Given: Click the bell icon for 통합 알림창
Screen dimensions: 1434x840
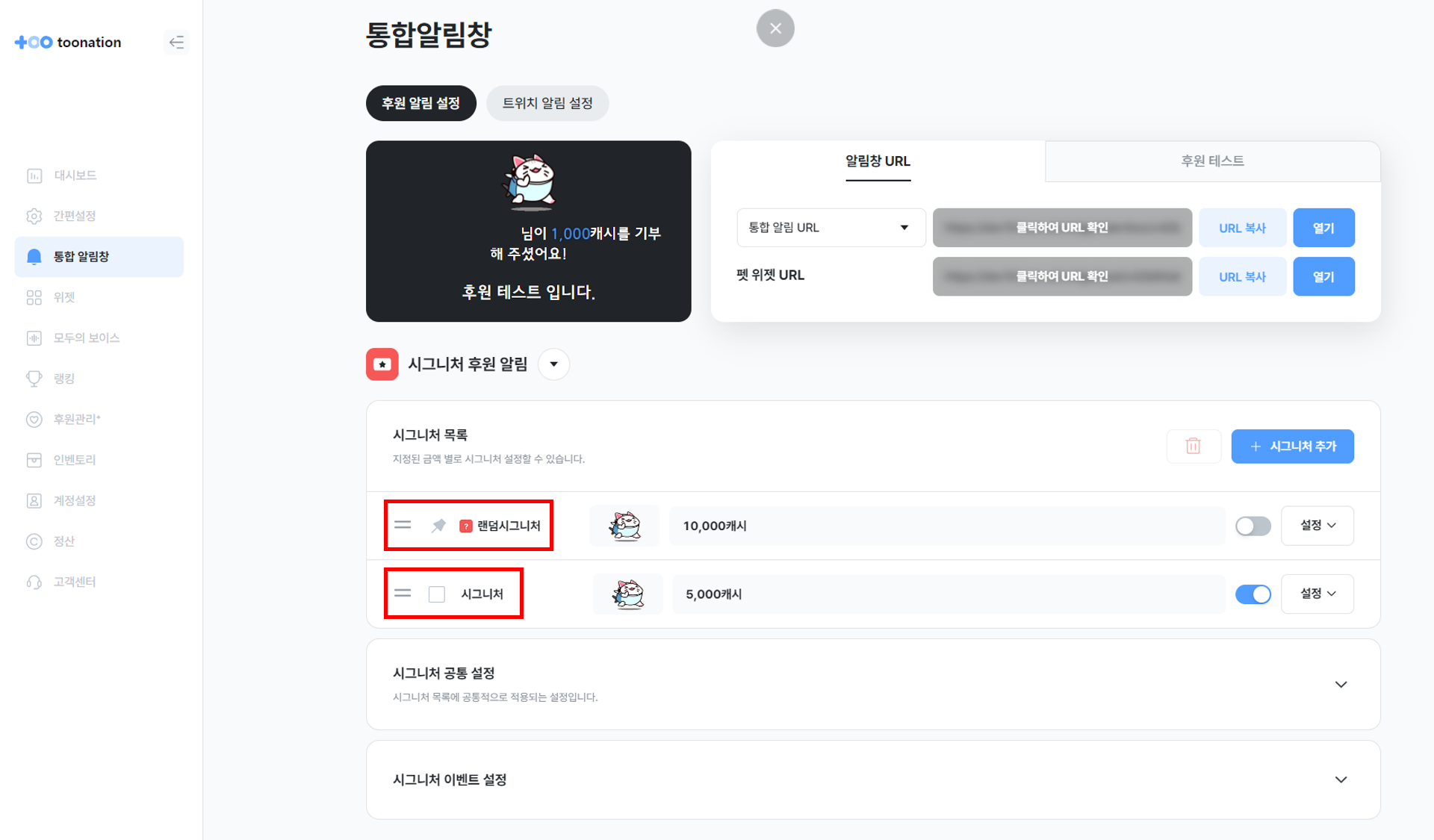Looking at the screenshot, I should [34, 257].
